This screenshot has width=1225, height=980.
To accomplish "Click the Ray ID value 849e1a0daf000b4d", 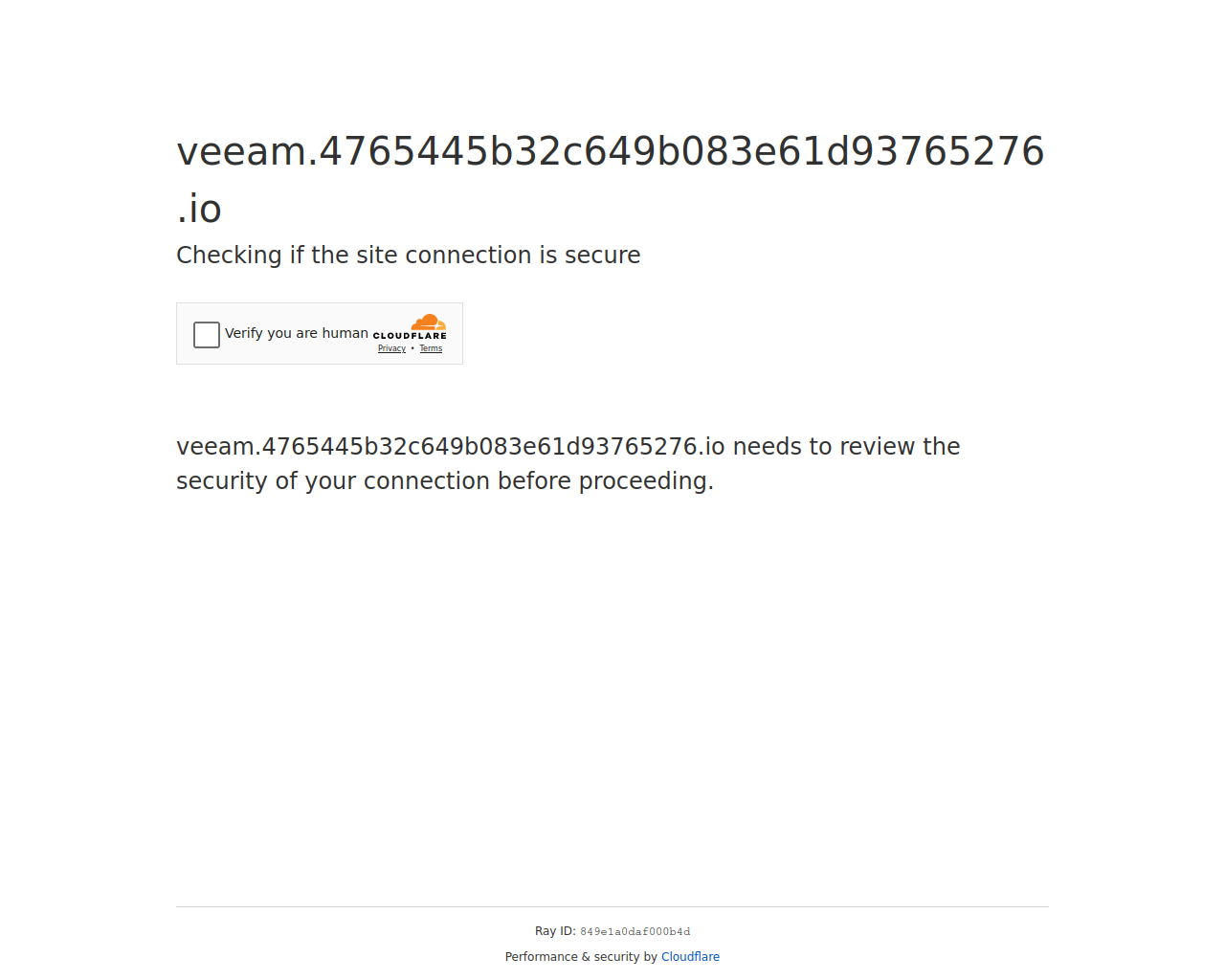I will click(x=635, y=932).
